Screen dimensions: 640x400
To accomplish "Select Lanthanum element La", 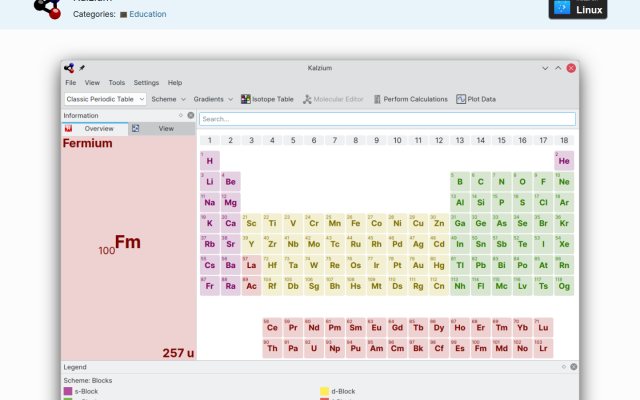I will point(251,265).
